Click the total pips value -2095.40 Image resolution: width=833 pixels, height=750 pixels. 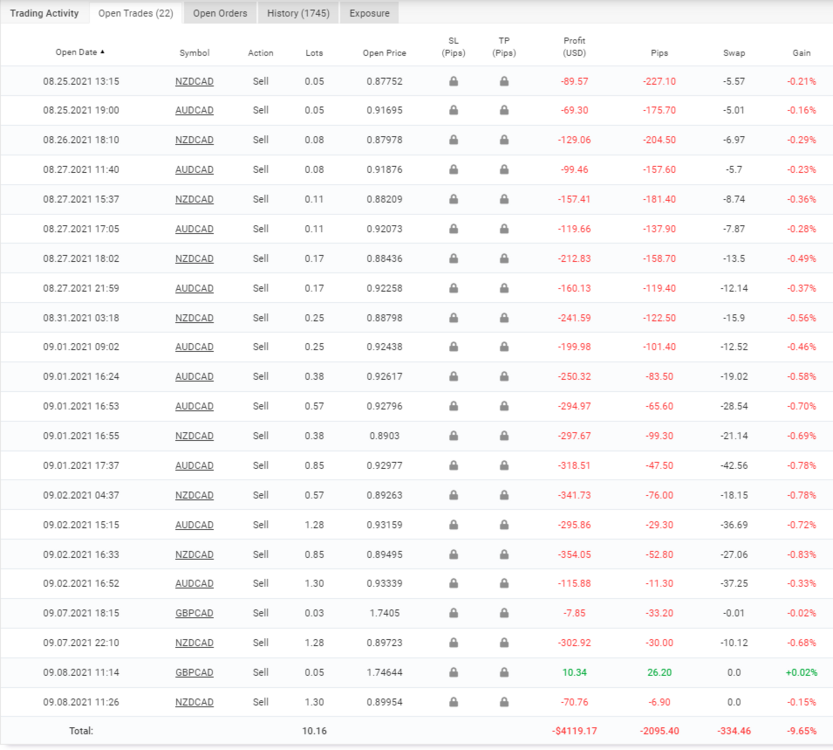click(x=659, y=731)
